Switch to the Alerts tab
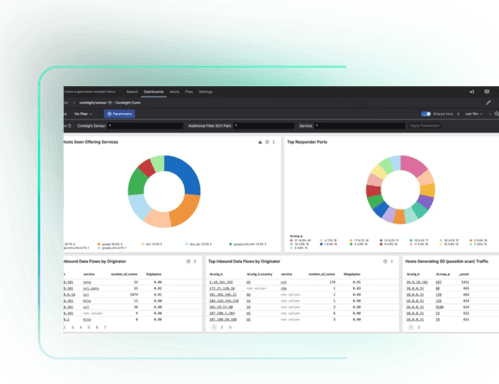The width and height of the screenshot is (499, 384). pos(174,92)
